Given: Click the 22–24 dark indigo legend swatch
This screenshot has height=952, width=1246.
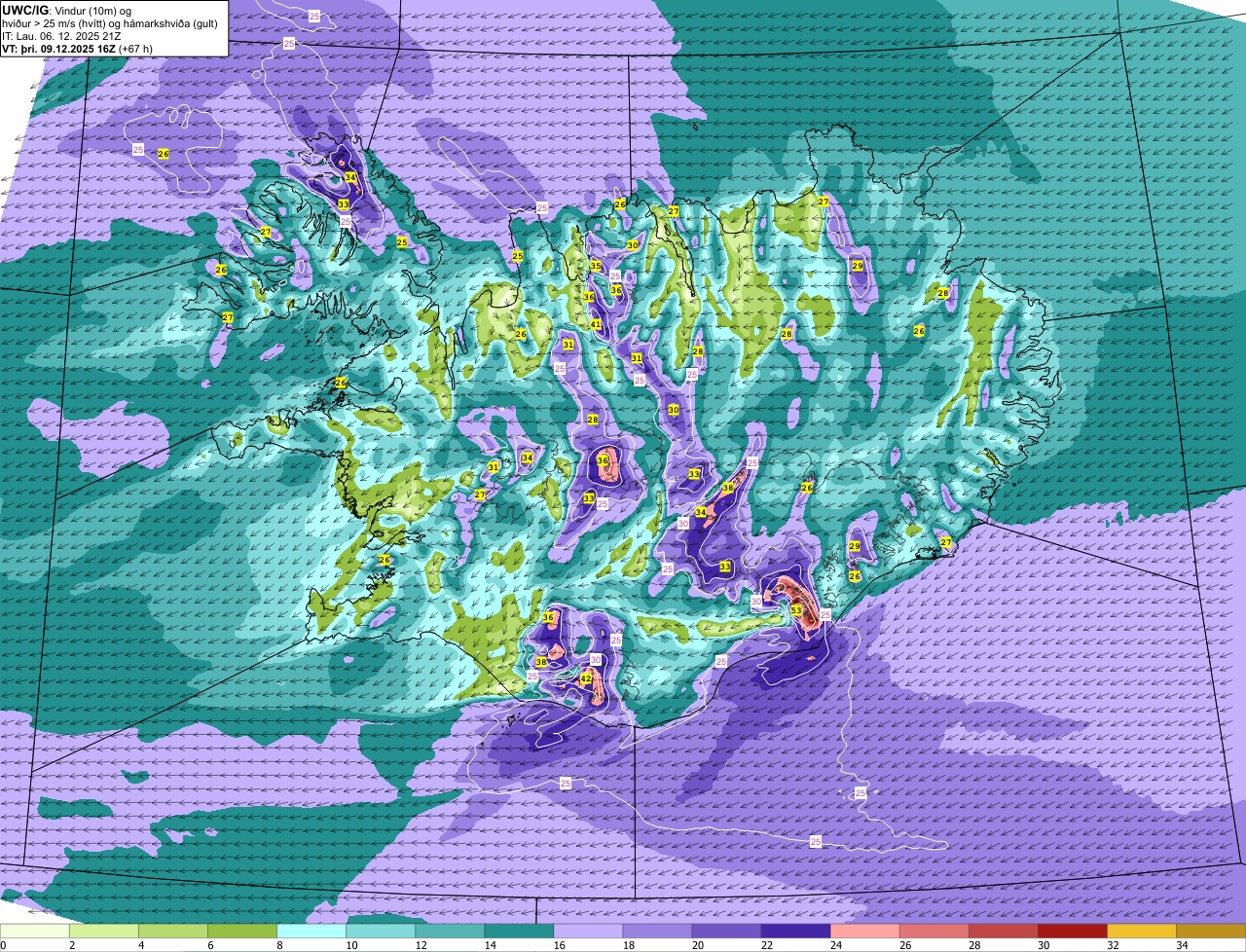Looking at the screenshot, I should point(796,932).
